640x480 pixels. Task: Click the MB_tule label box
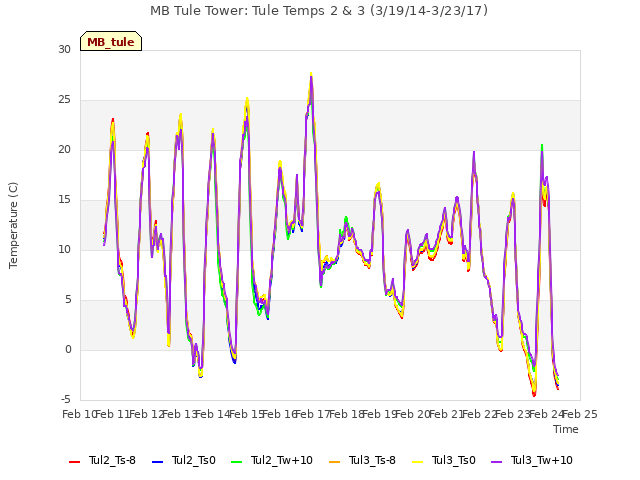coord(111,41)
